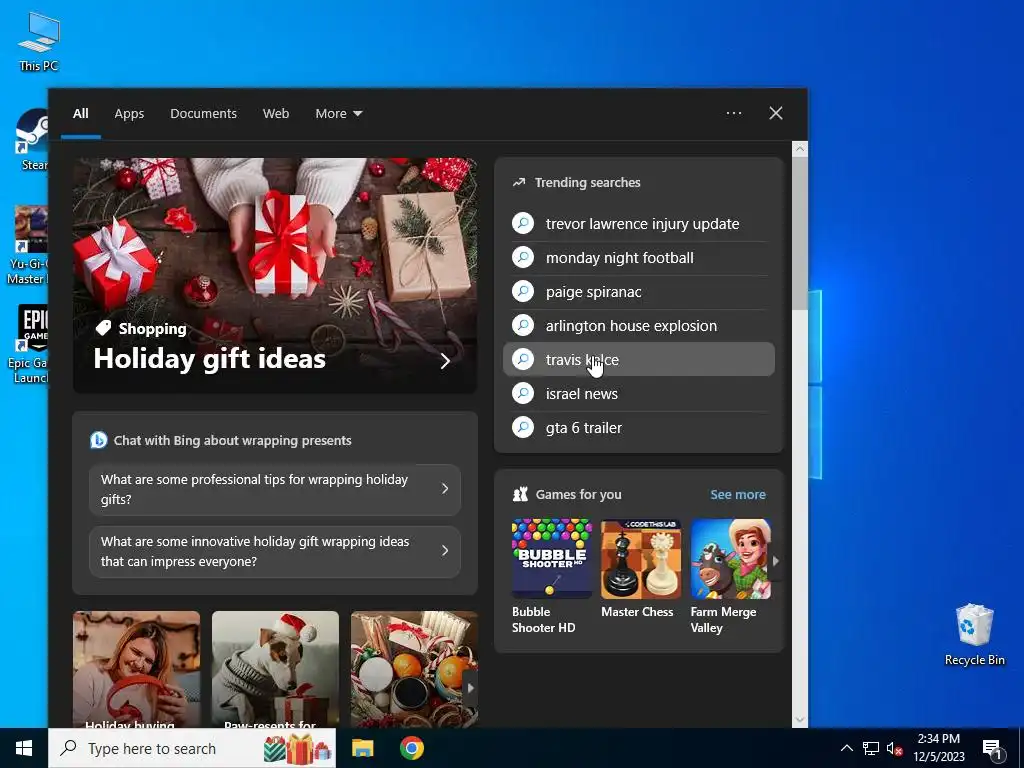1024x768 pixels.
Task: Open the three-dots options menu
Action: tap(734, 113)
